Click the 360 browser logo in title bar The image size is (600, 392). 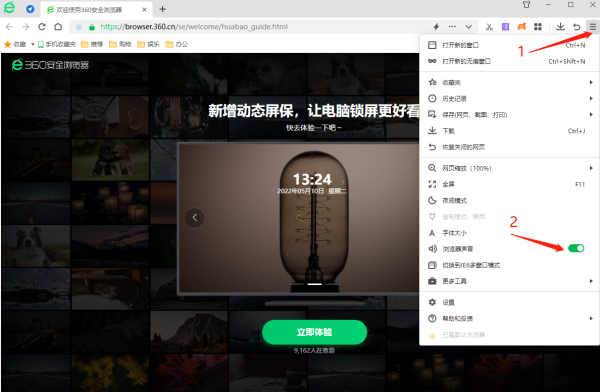[9, 8]
